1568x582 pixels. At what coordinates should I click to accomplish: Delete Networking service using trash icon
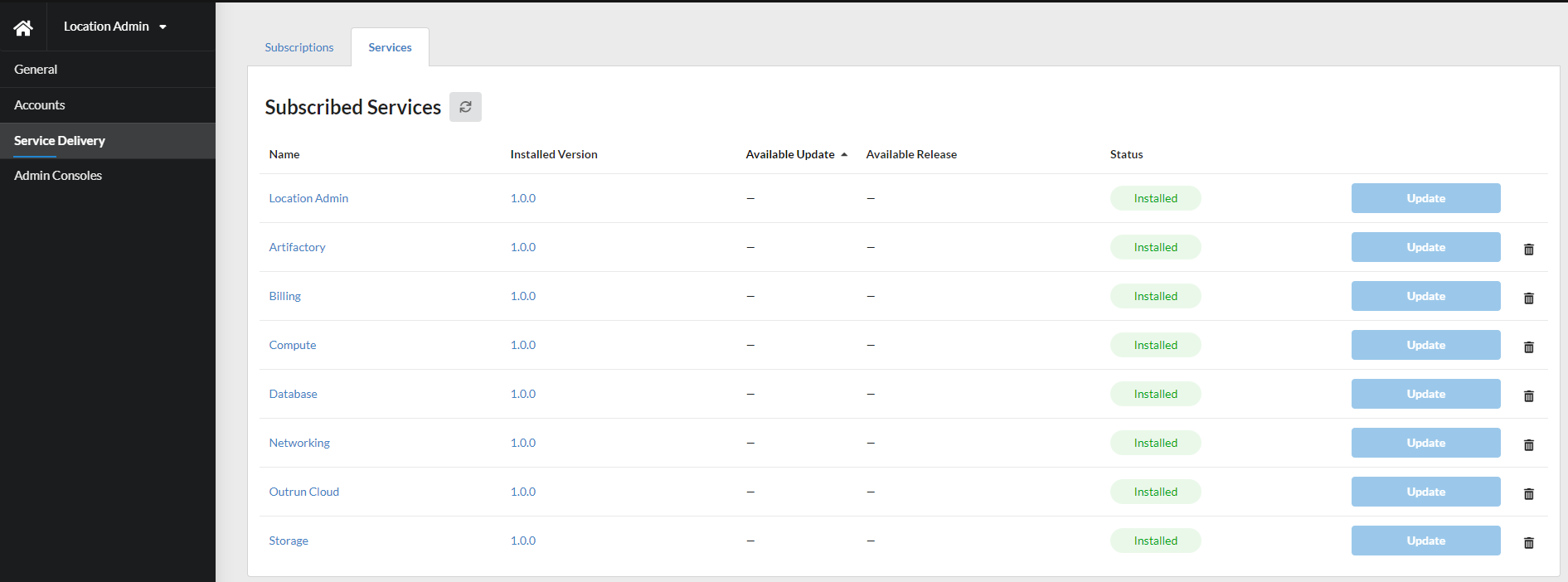click(1528, 444)
